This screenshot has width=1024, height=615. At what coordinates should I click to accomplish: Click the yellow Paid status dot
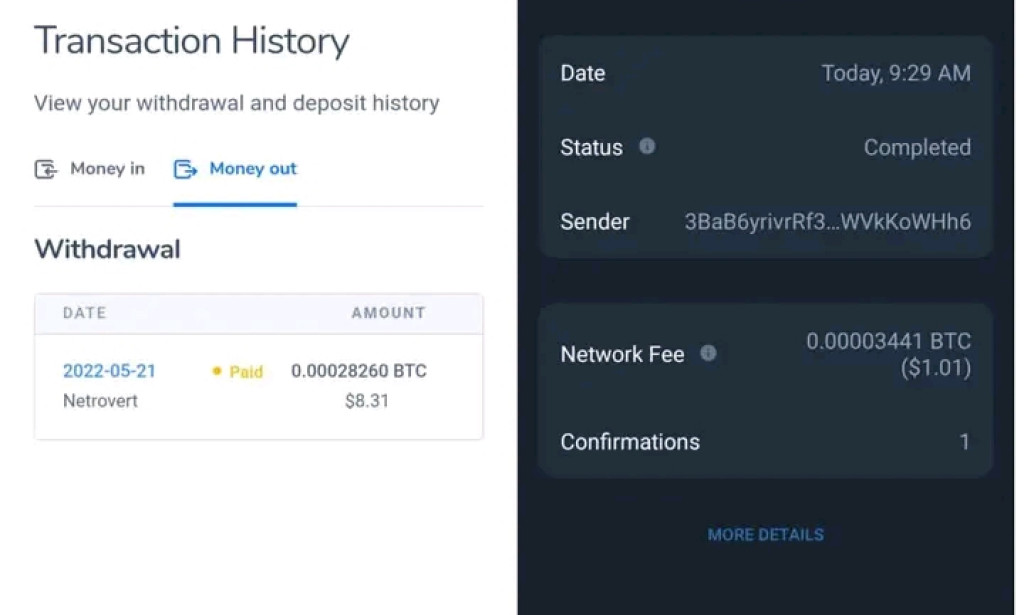[x=217, y=371]
